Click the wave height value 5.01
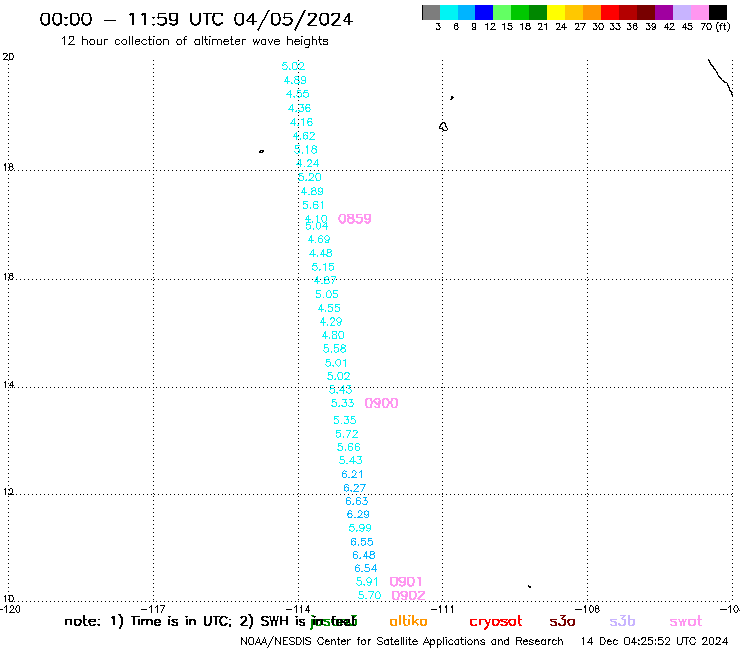Screen dimensions: 740x650 coord(336,363)
